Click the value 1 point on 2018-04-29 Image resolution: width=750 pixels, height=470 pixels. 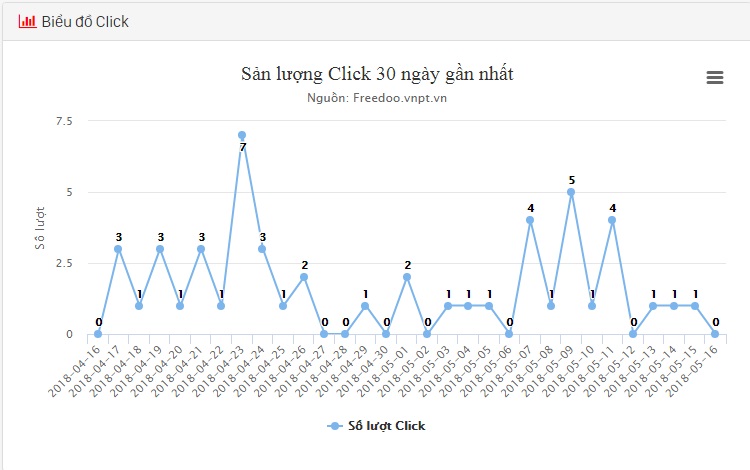366,306
